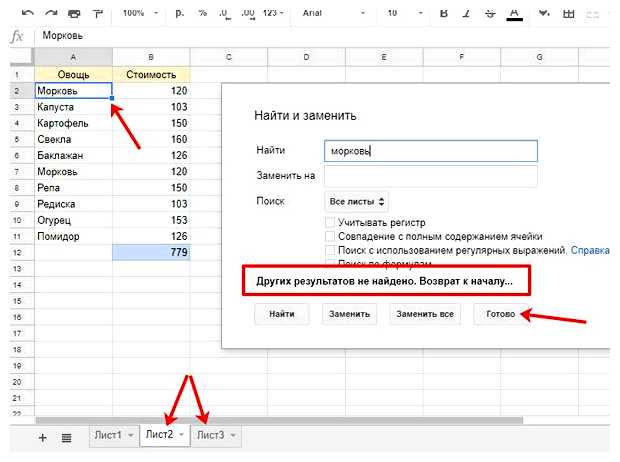Format as percent
Image resolution: width=620 pixels, height=462 pixels.
click(x=202, y=13)
